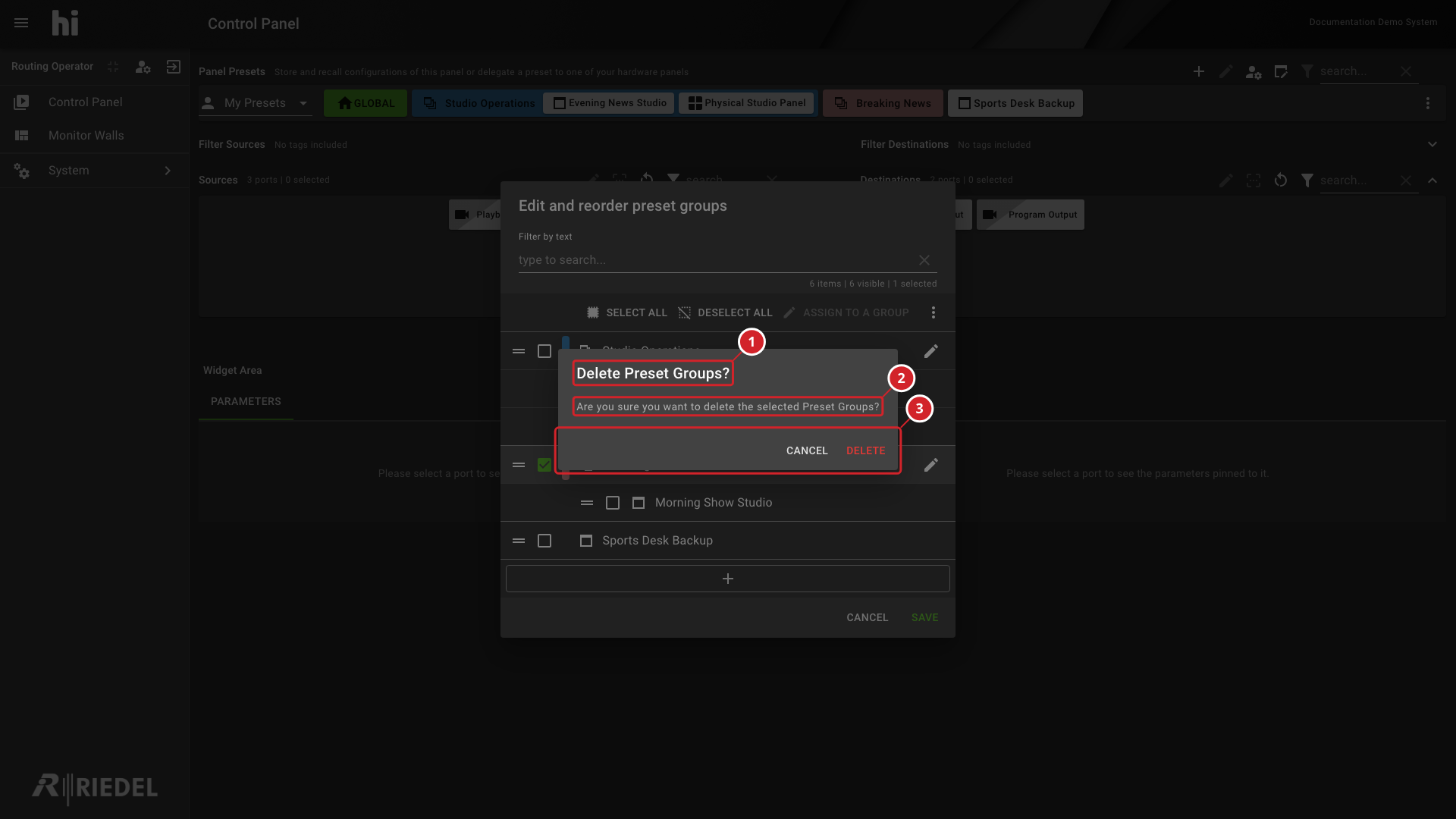Collapse the Destinations section with the up chevron
Viewport: 1456px width, 819px height.
[1432, 180]
